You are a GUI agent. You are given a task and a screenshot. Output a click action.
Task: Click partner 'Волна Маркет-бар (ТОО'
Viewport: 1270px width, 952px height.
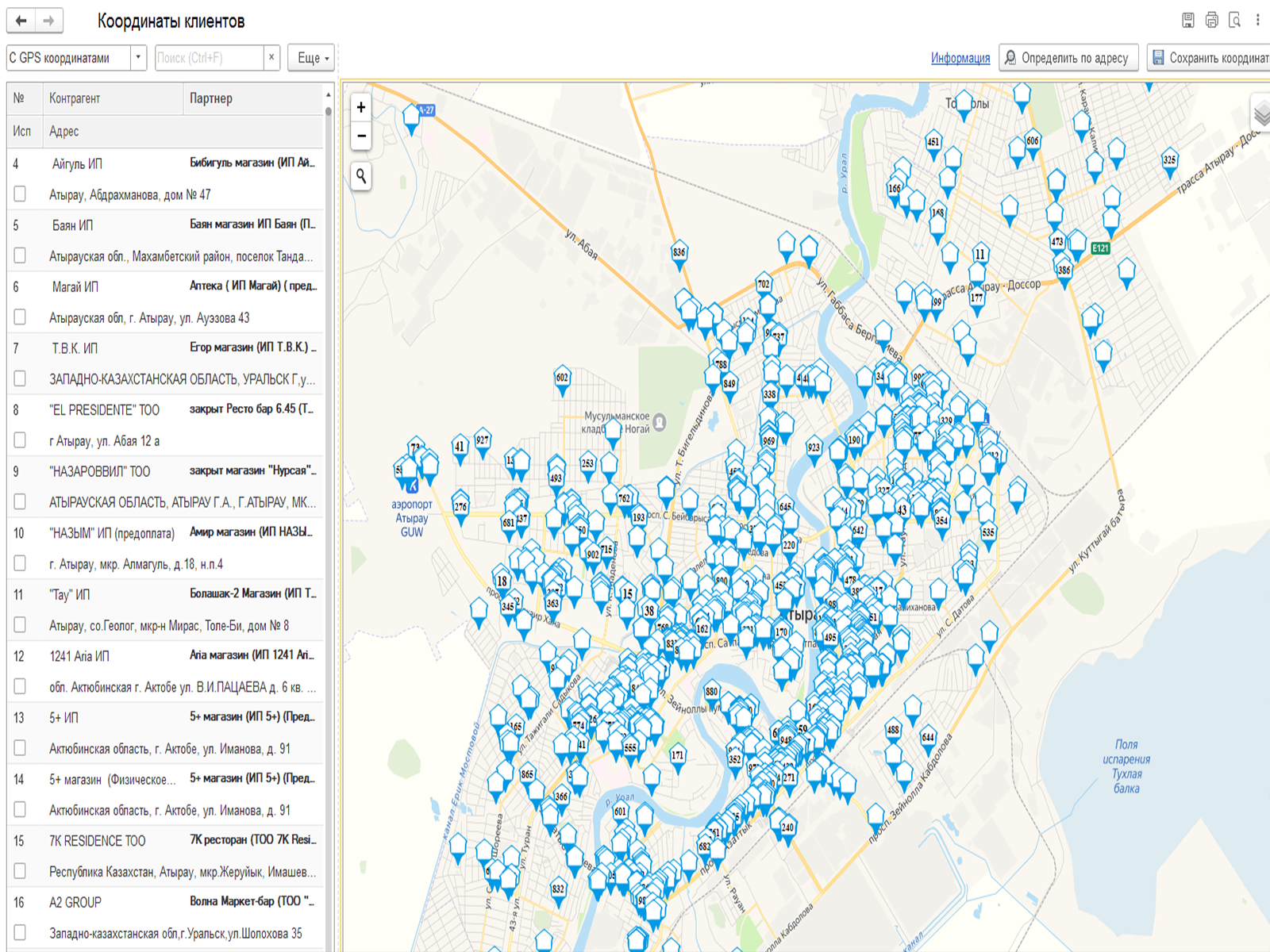[x=252, y=901]
